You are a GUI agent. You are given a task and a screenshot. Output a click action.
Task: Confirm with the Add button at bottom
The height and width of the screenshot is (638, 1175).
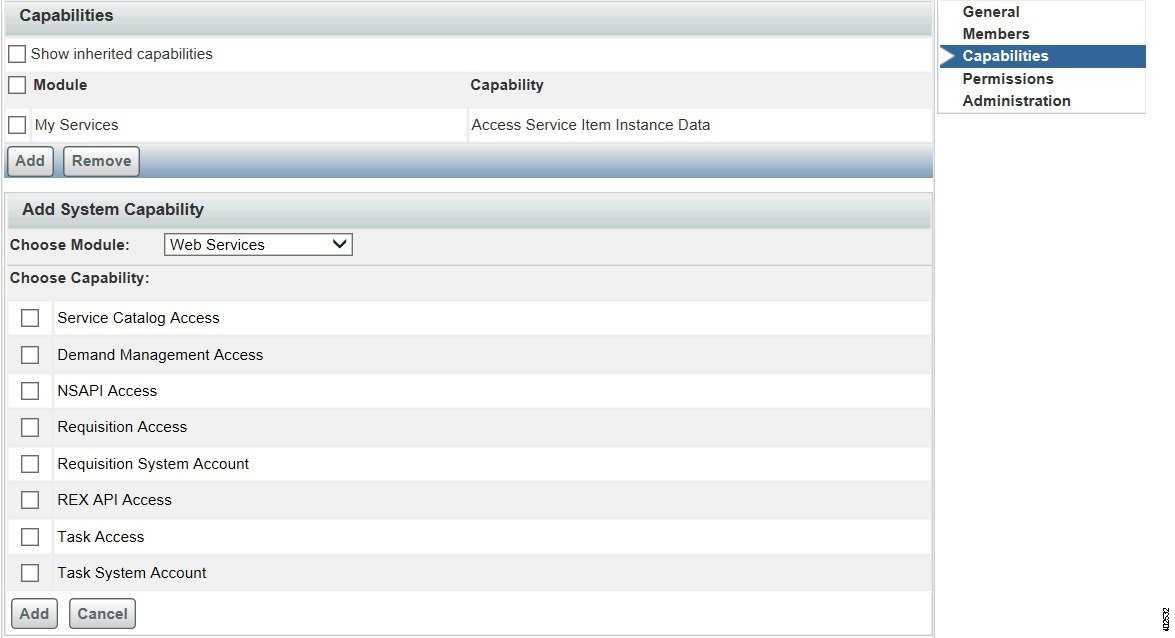point(34,613)
